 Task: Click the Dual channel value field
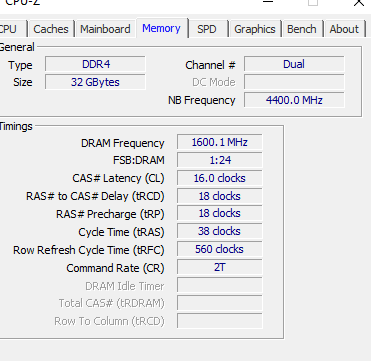pos(294,64)
